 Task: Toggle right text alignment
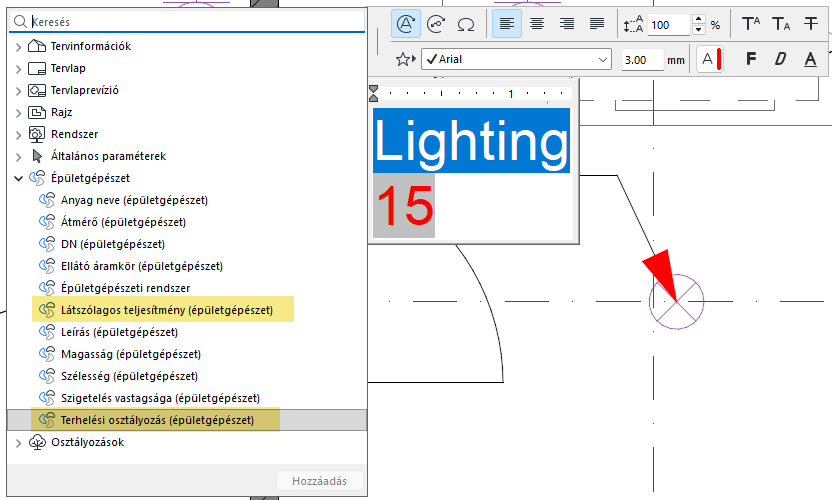(567, 24)
